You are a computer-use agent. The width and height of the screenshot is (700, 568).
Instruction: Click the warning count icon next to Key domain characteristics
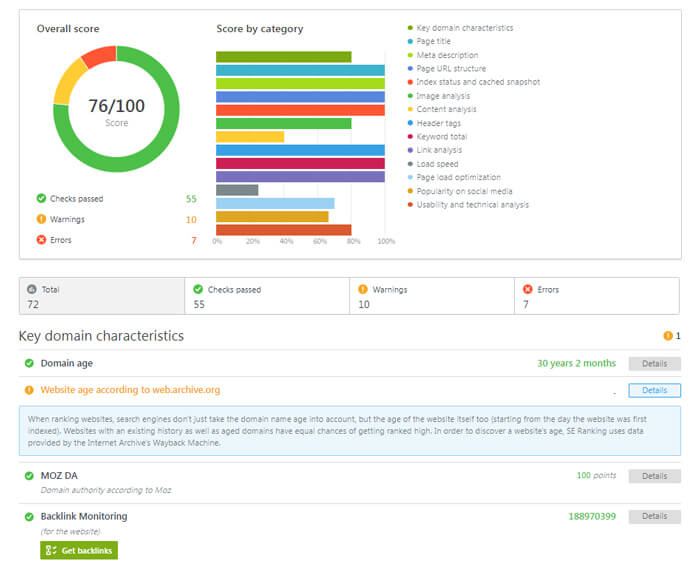(x=668, y=336)
